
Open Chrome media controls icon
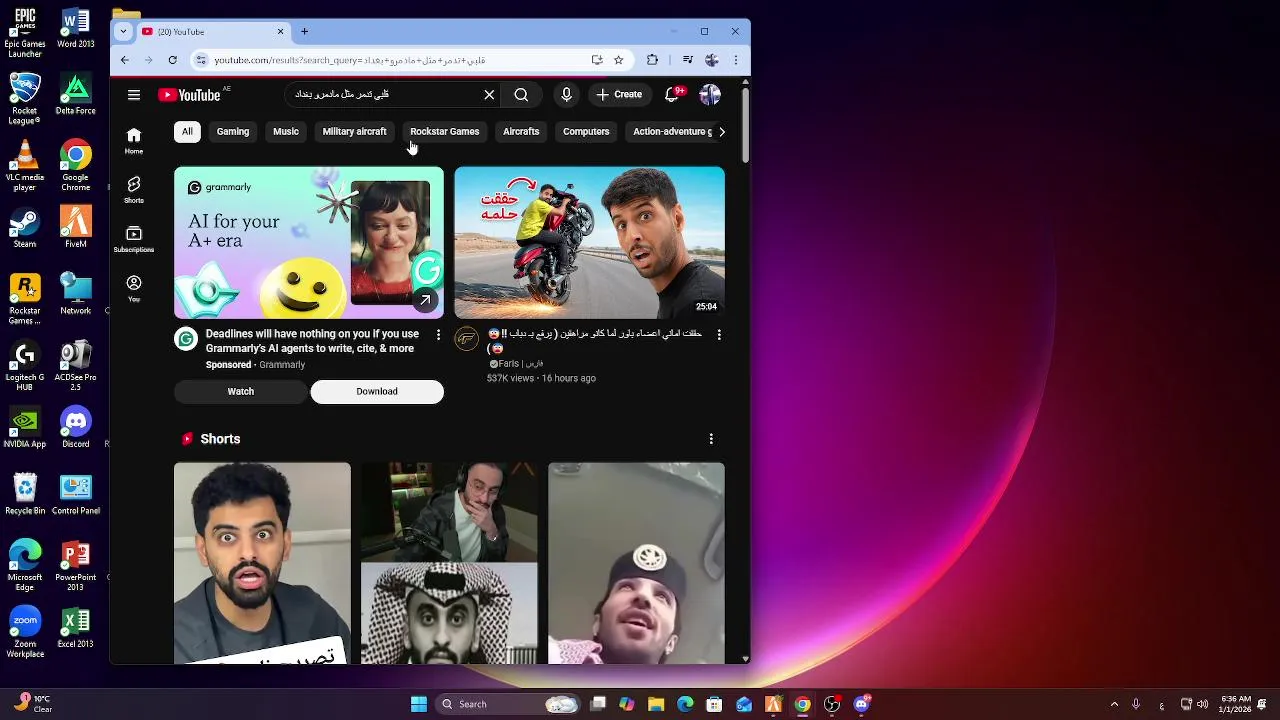687,60
